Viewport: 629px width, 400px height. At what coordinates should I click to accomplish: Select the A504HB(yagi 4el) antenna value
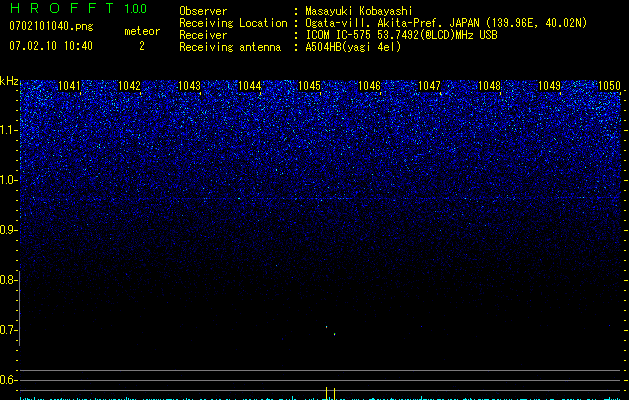pos(353,47)
